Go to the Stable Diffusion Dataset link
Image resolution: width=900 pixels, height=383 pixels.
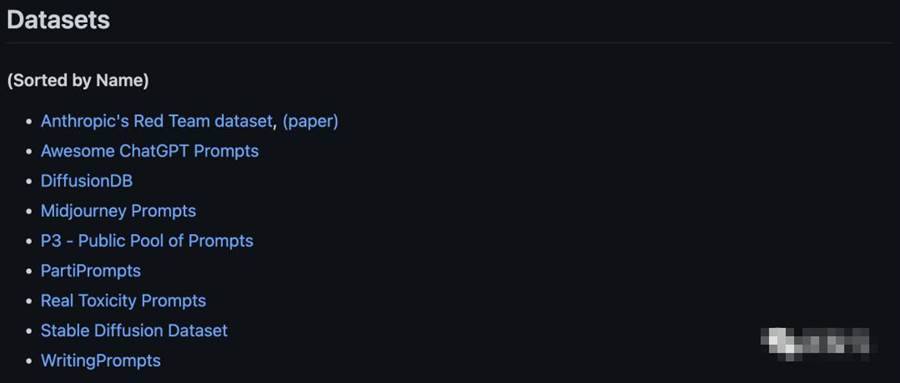click(x=134, y=330)
